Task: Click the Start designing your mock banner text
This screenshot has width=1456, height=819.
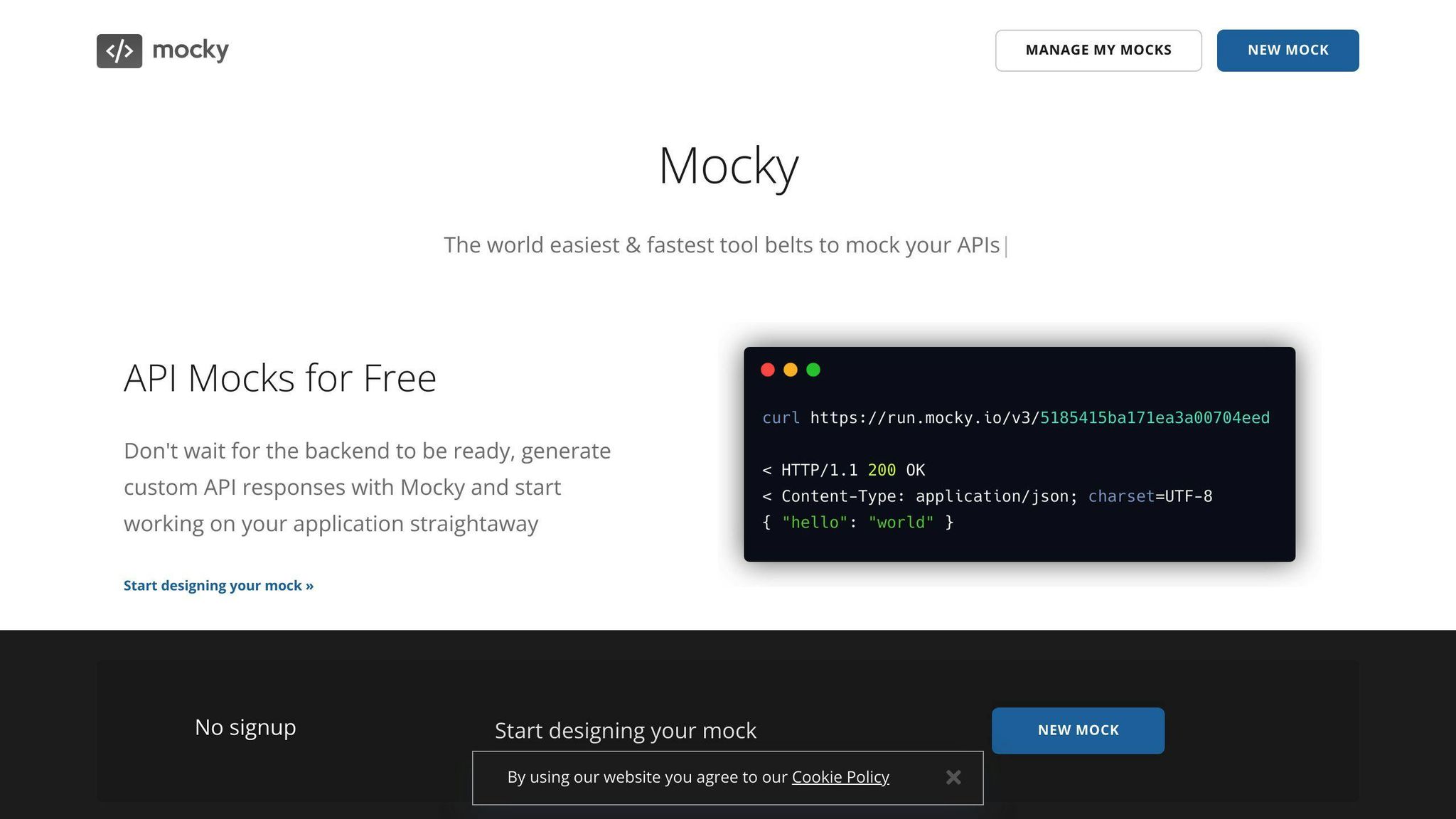Action: [x=625, y=730]
